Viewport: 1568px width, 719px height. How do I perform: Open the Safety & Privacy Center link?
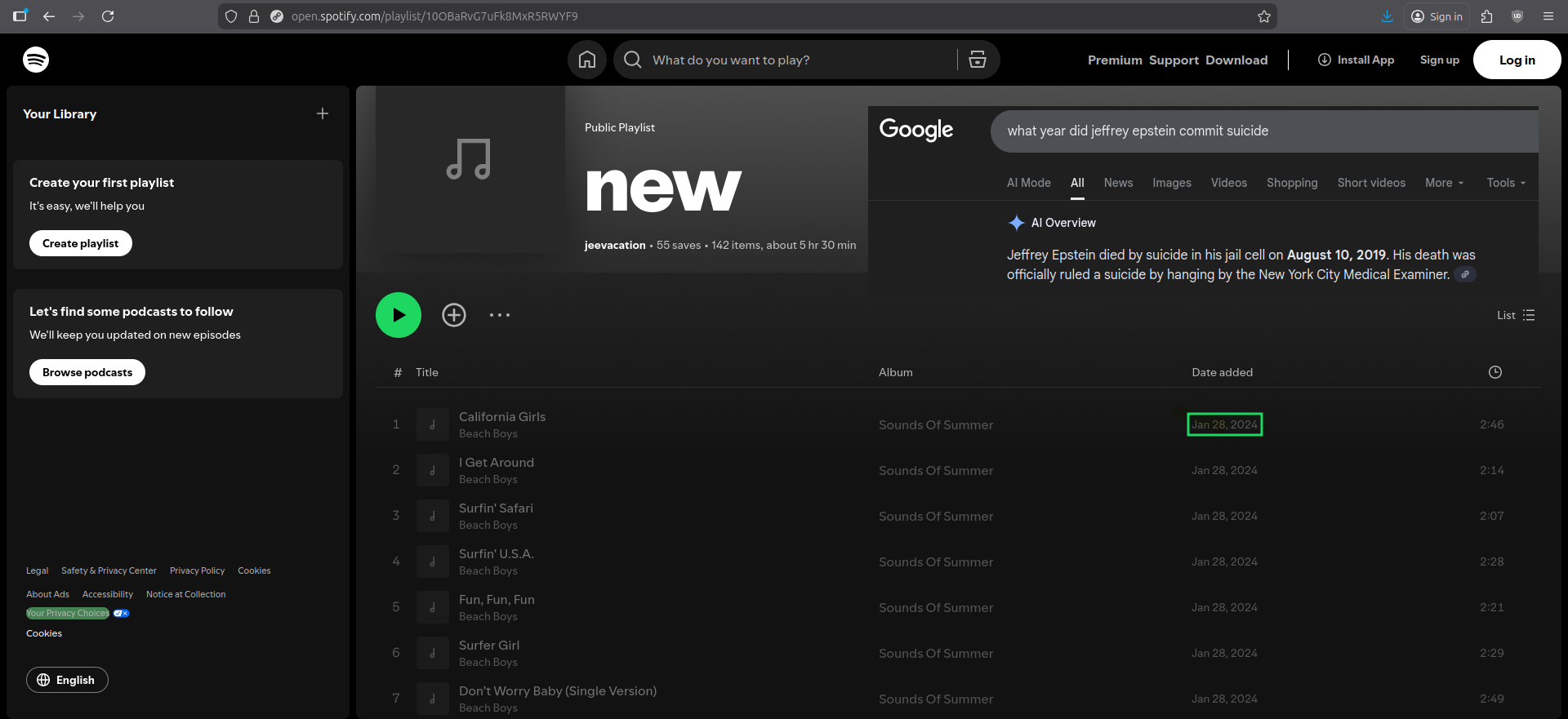(109, 570)
